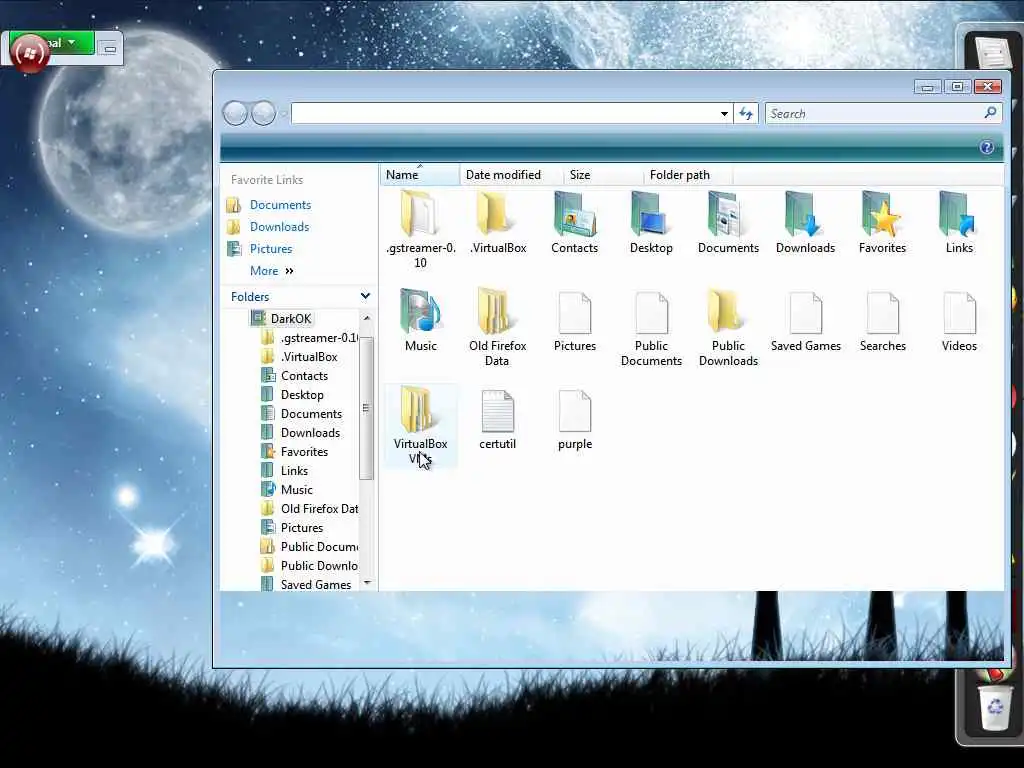This screenshot has height=768, width=1024.
Task: Click the small button beside green toolbar
Action: [109, 48]
